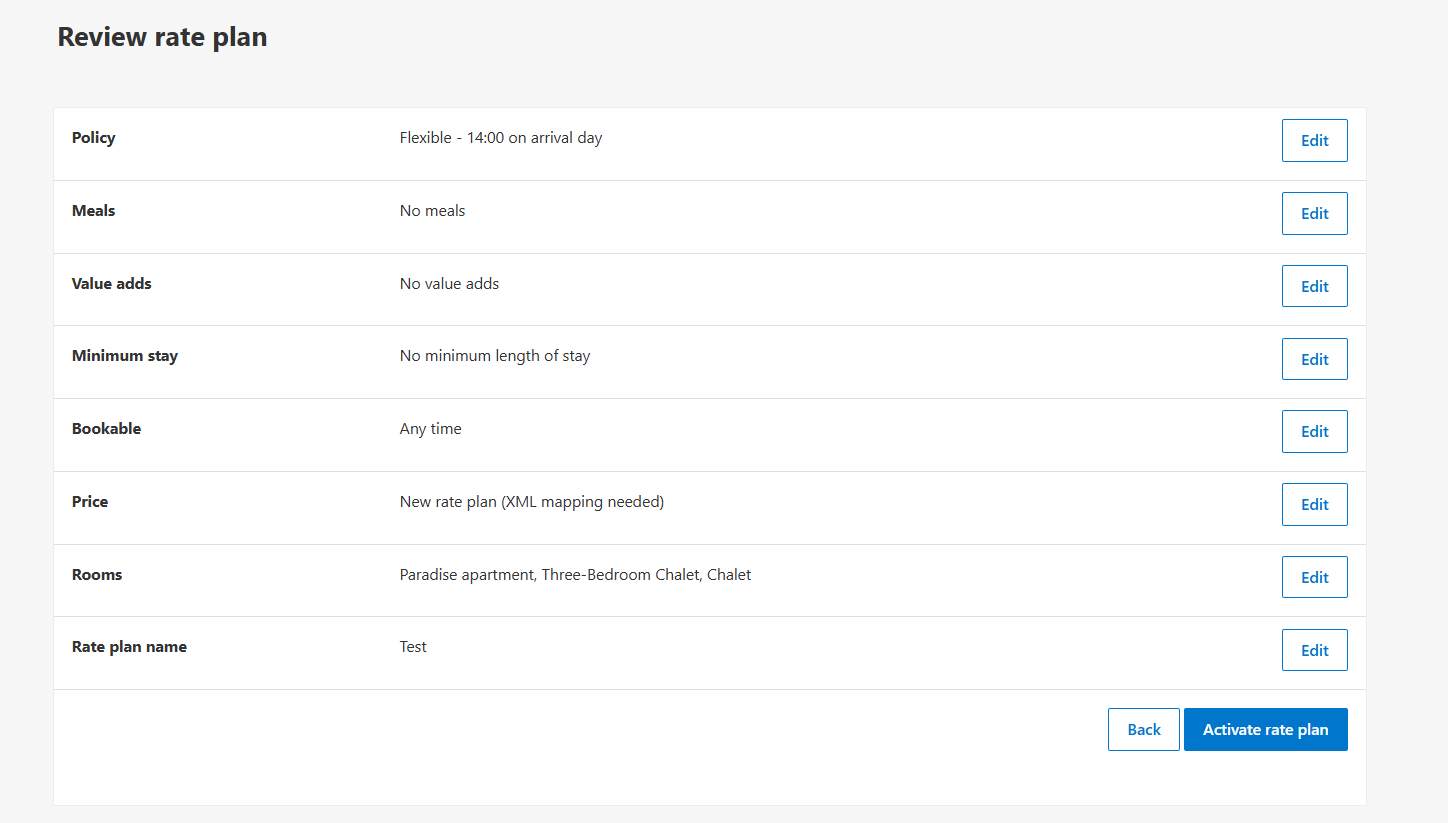Click the 'No meals' value
Image resolution: width=1448 pixels, height=823 pixels.
[x=432, y=211]
